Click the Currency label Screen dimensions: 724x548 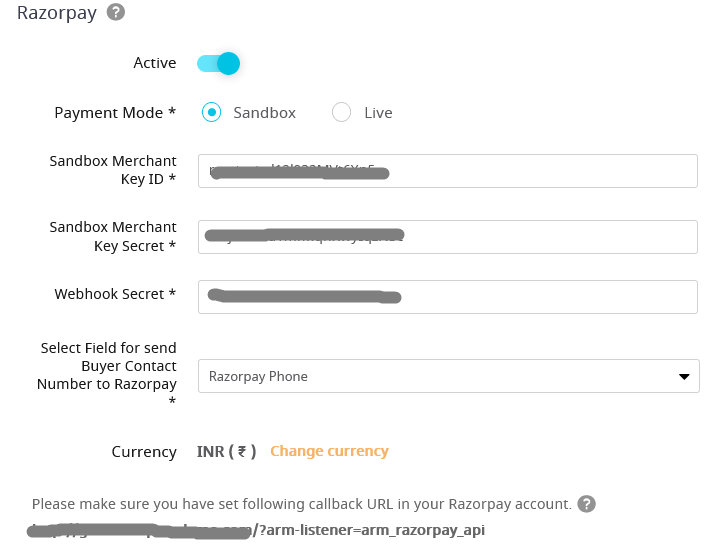[144, 452]
